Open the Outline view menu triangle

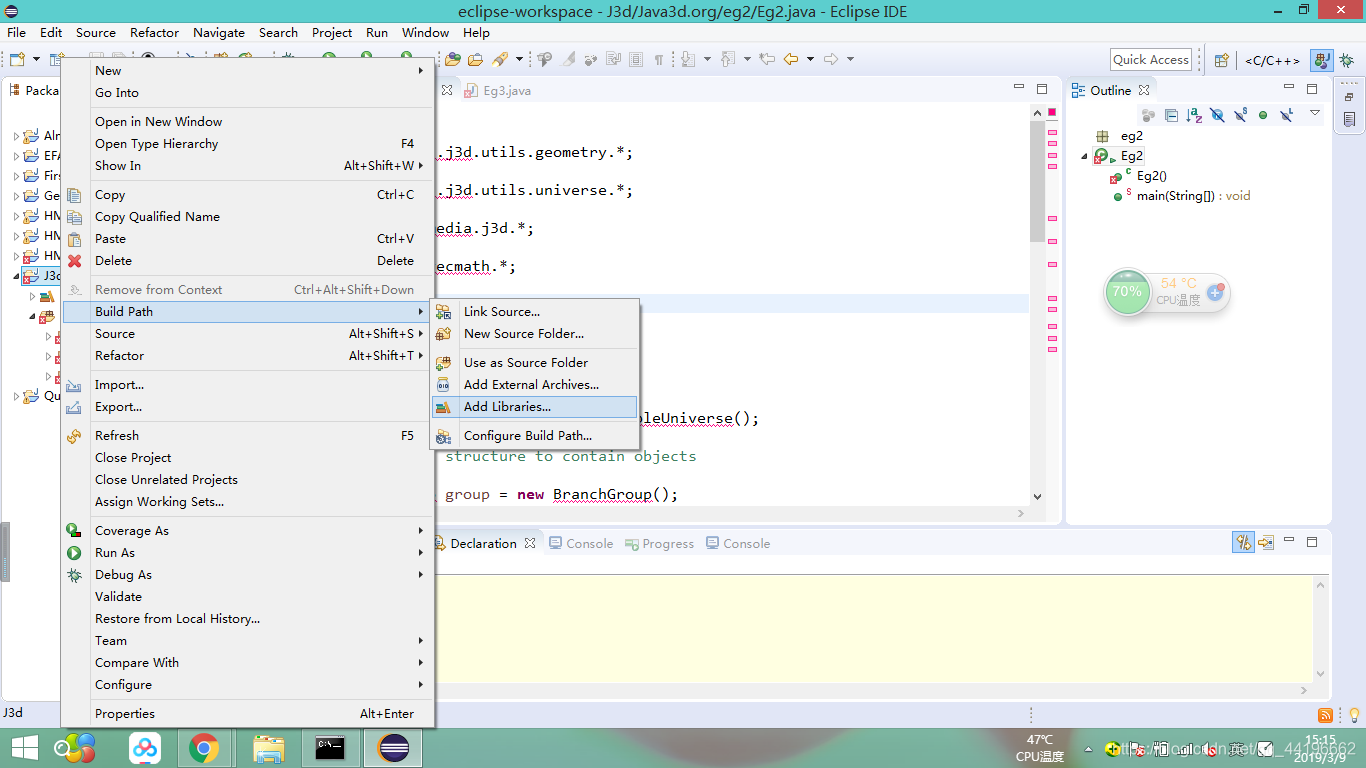click(x=1315, y=113)
